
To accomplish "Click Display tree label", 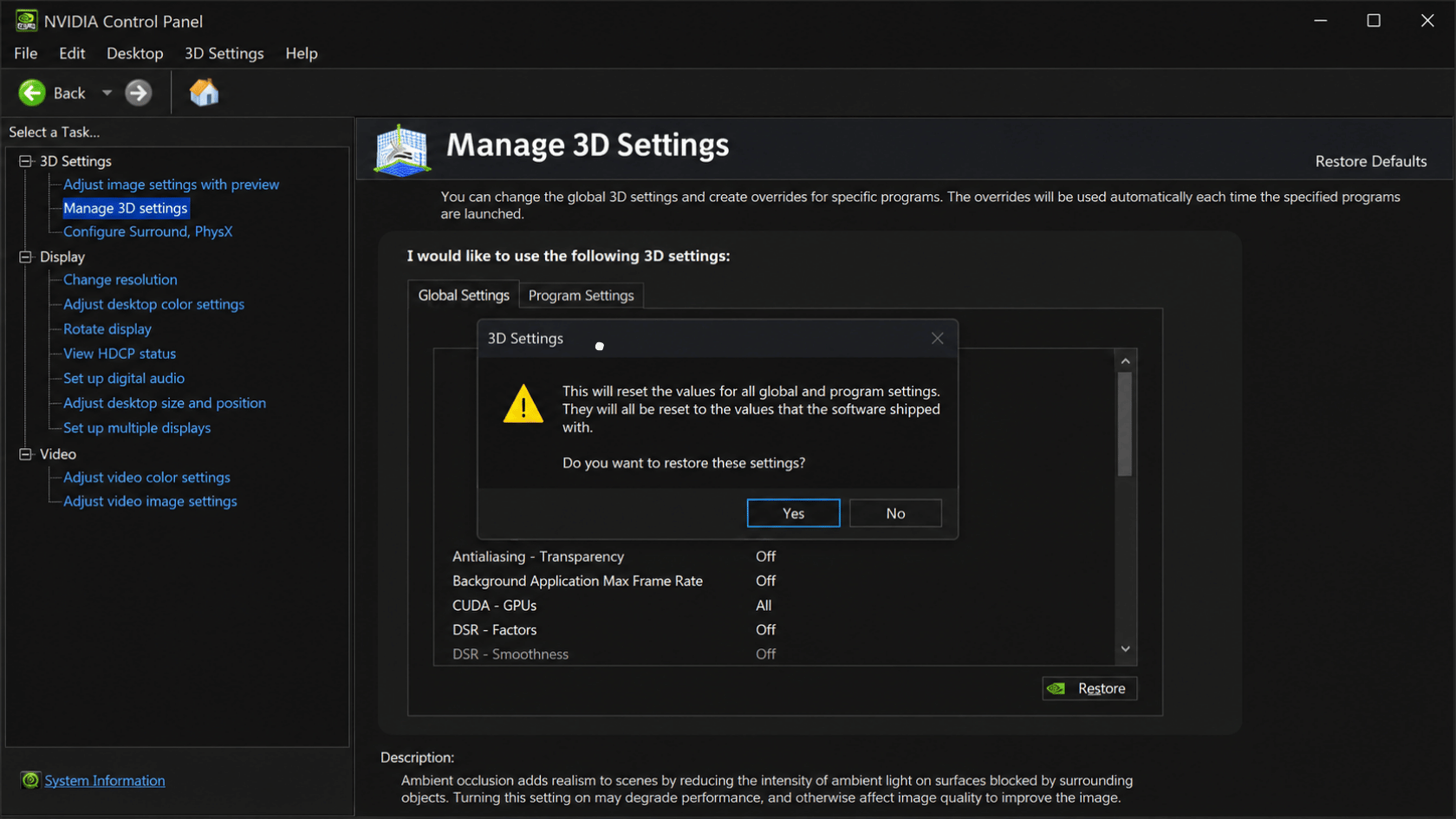I will (62, 257).
